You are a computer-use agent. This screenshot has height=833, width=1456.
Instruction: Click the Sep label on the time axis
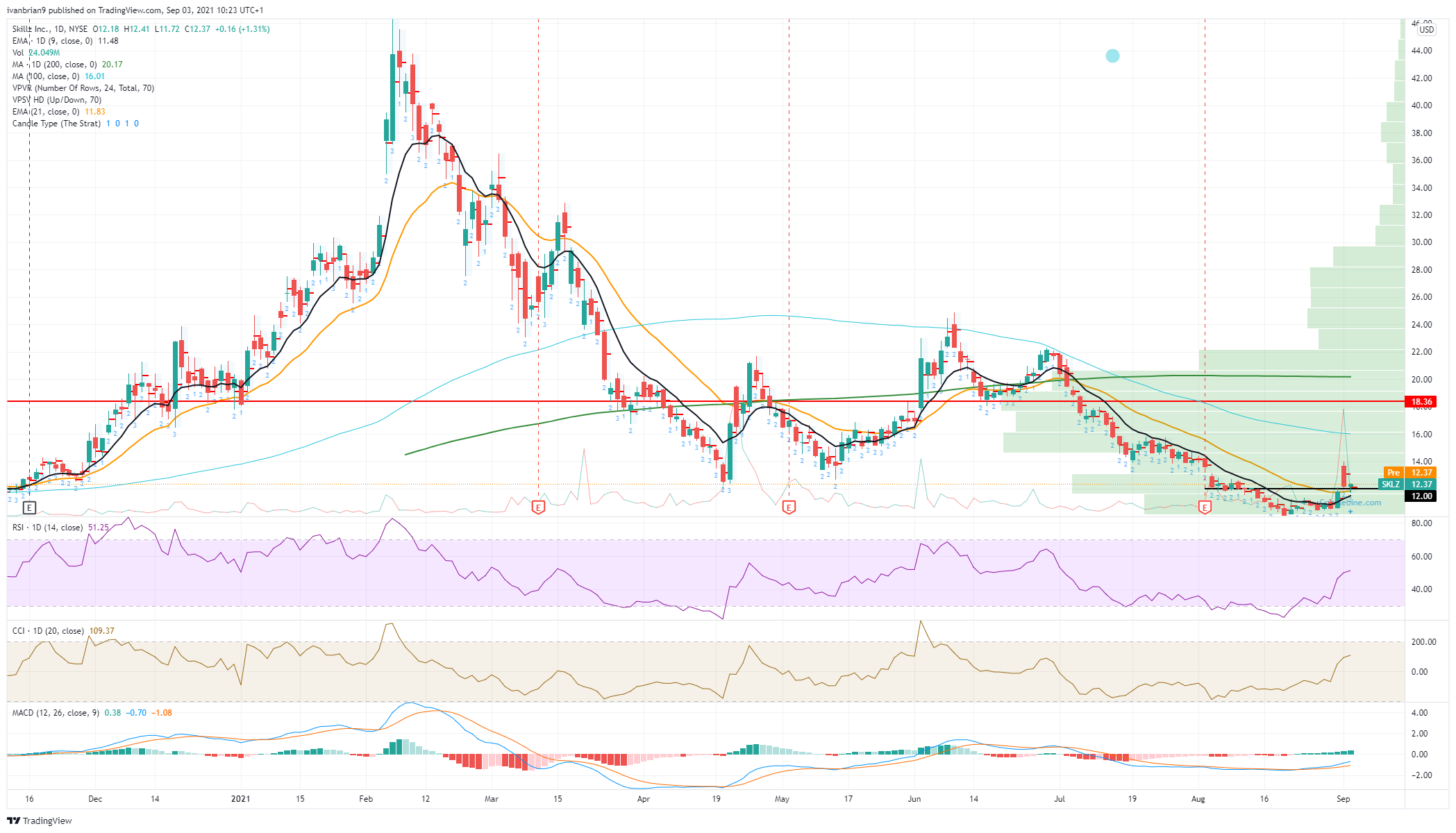(1344, 799)
